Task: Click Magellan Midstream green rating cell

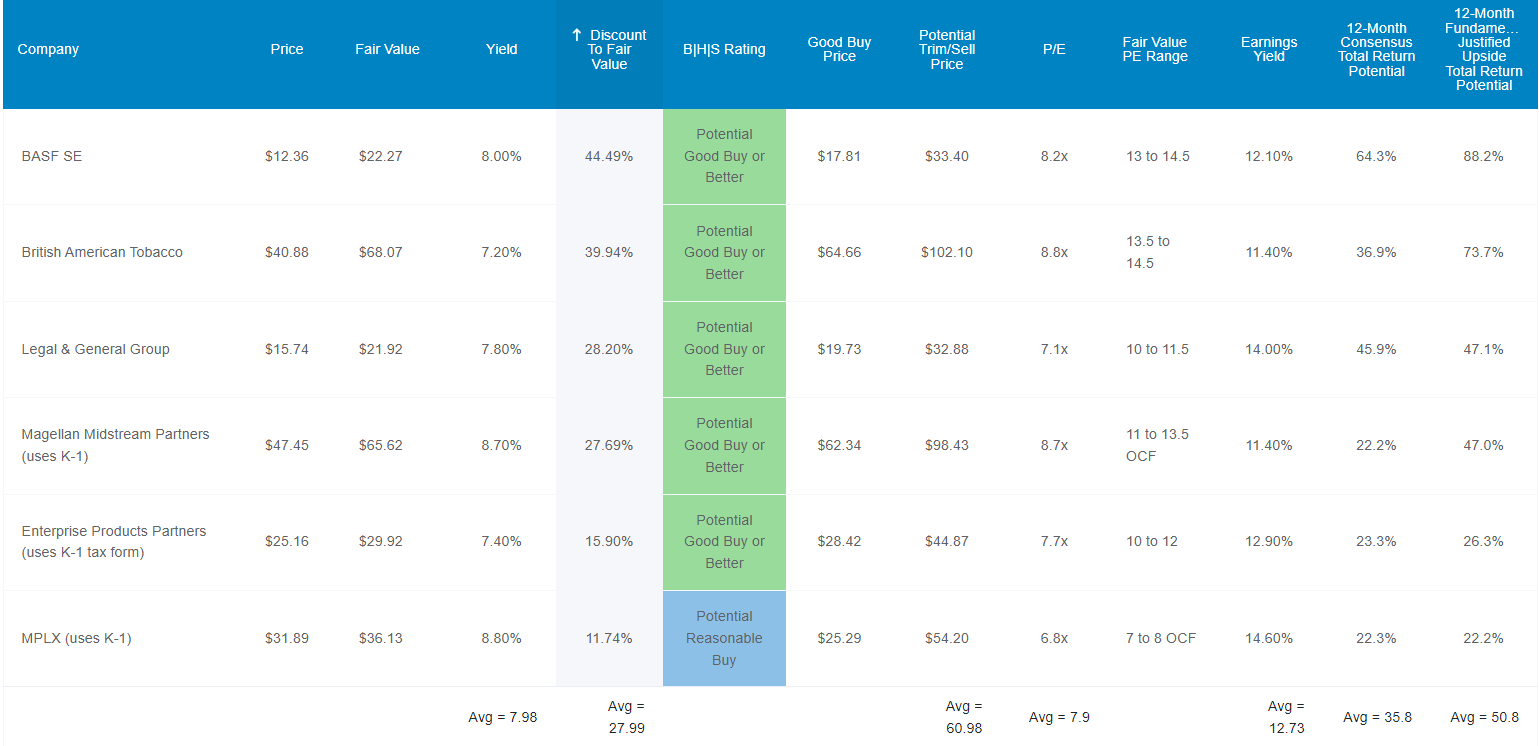Action: pos(724,445)
